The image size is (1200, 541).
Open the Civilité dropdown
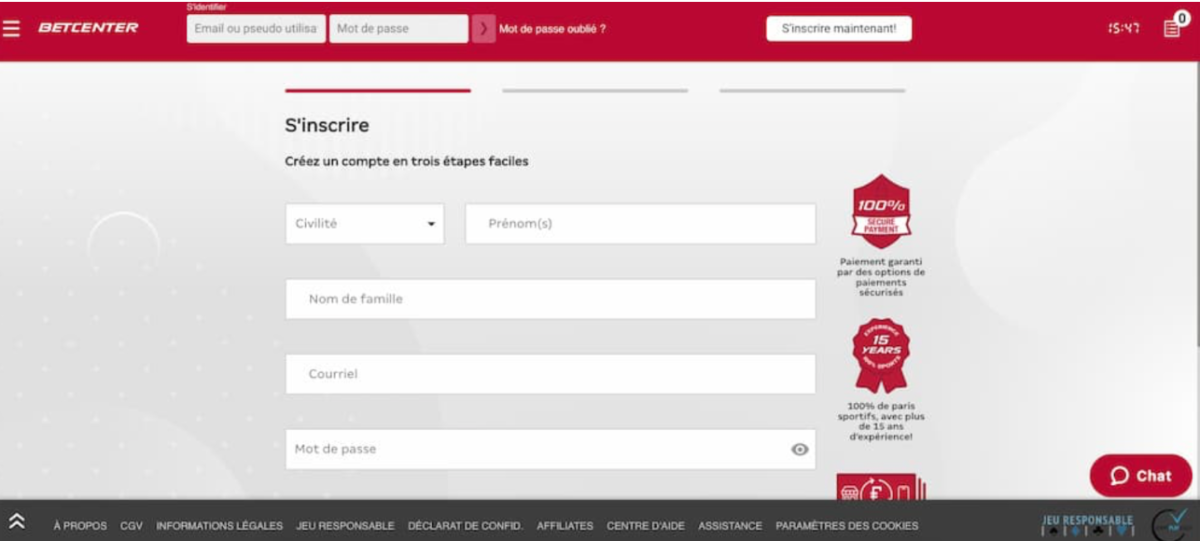click(x=365, y=224)
